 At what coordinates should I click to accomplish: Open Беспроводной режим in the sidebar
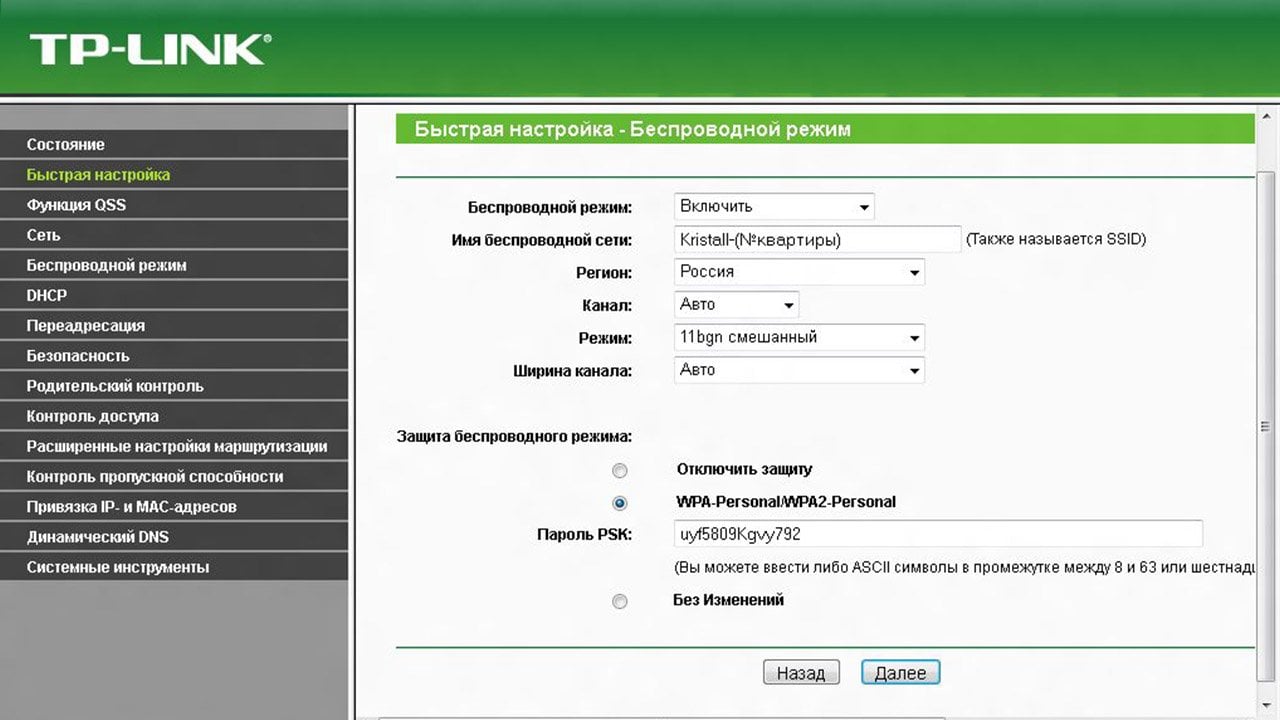[x=174, y=265]
